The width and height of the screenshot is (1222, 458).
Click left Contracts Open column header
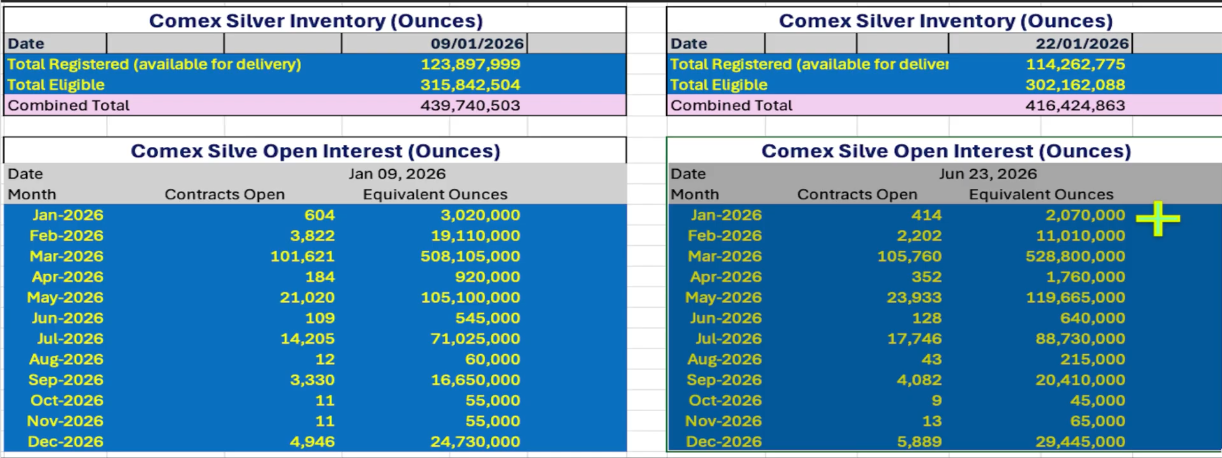pos(225,194)
